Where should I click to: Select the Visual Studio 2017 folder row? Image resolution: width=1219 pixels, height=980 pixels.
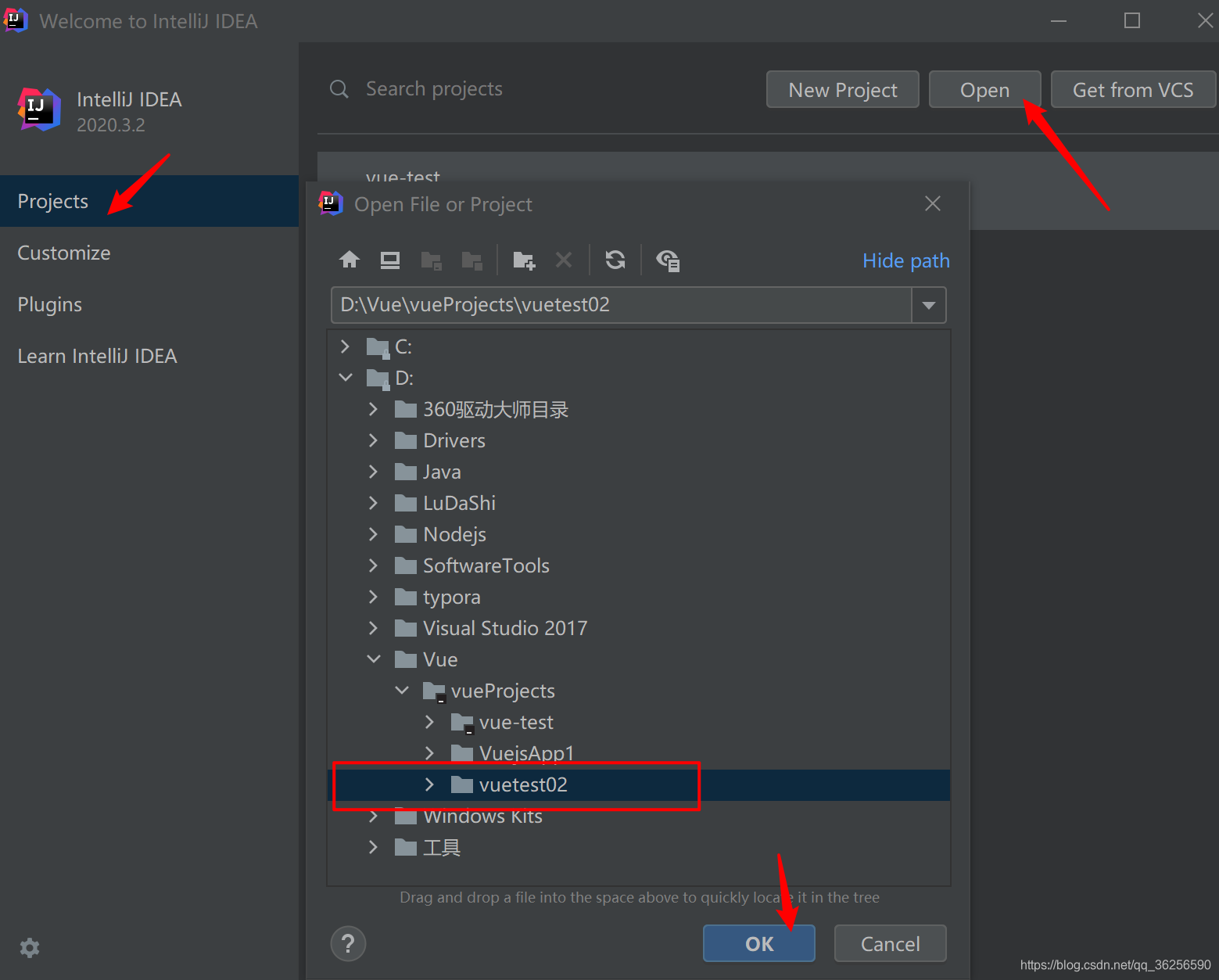639,629
